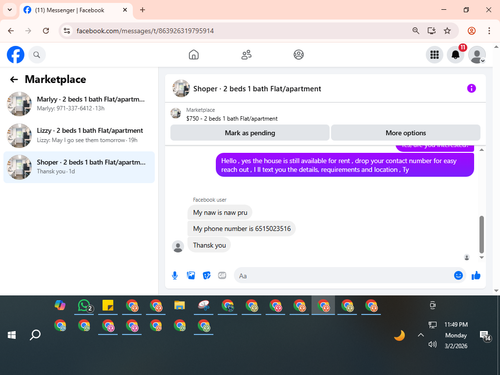Click the chat scroll down arrow
Image resolution: width=500 pixels, height=375 pixels.
point(481,257)
